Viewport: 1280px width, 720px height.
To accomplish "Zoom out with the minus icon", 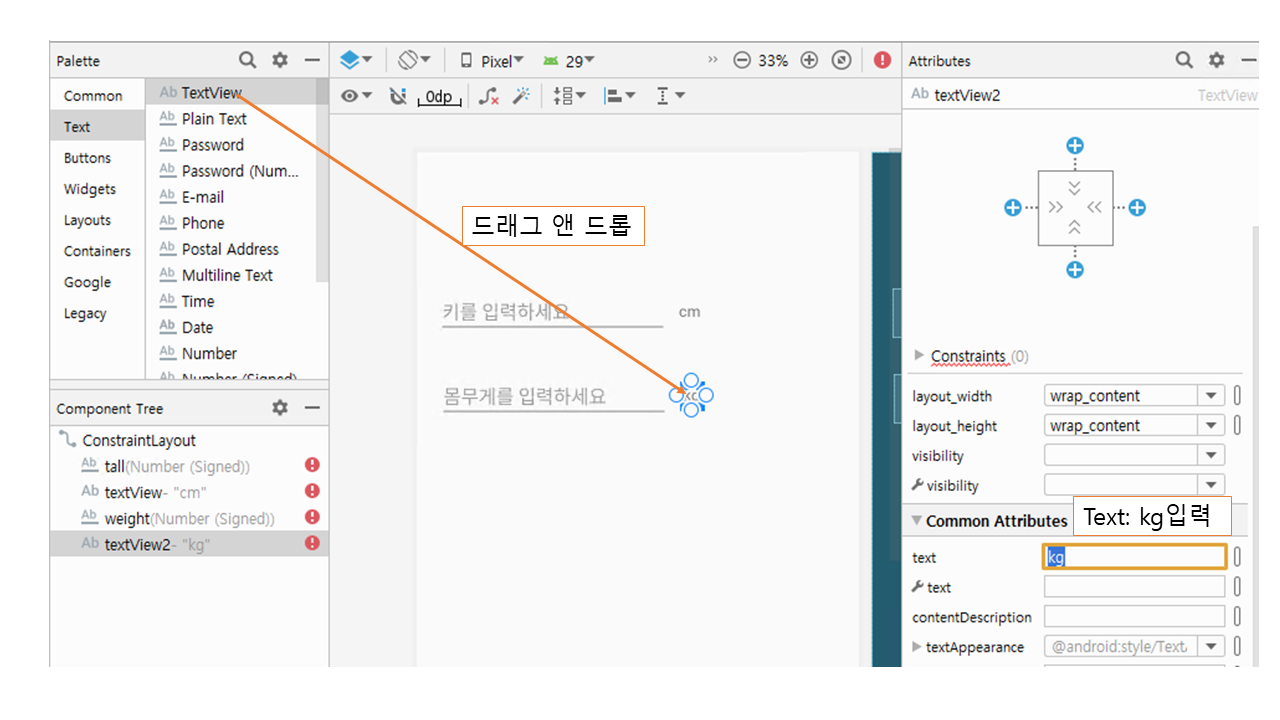I will pos(741,60).
